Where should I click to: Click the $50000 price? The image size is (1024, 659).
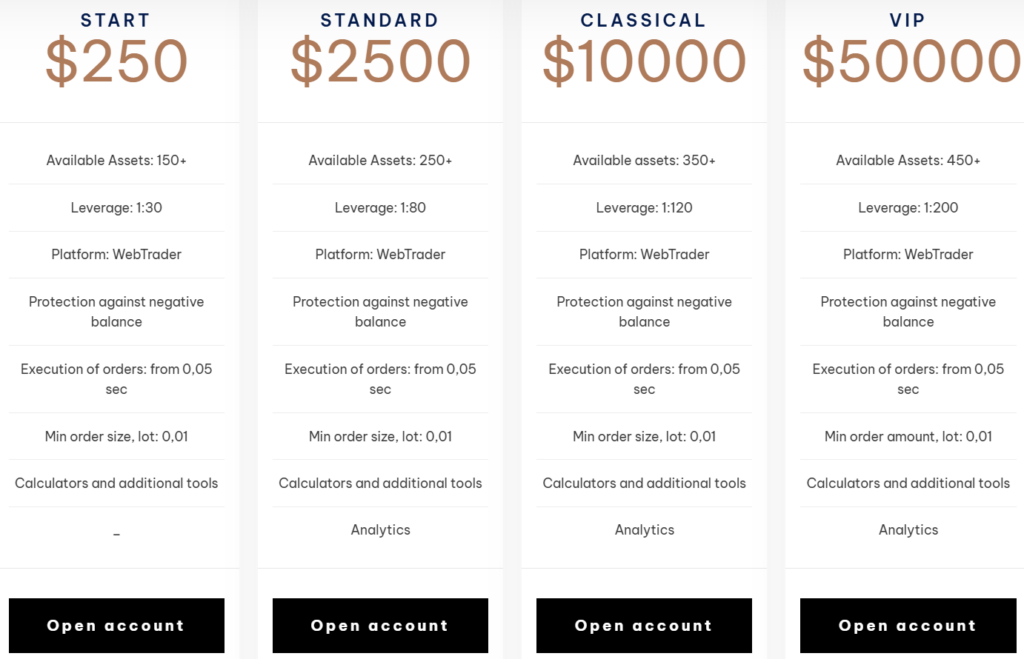910,62
